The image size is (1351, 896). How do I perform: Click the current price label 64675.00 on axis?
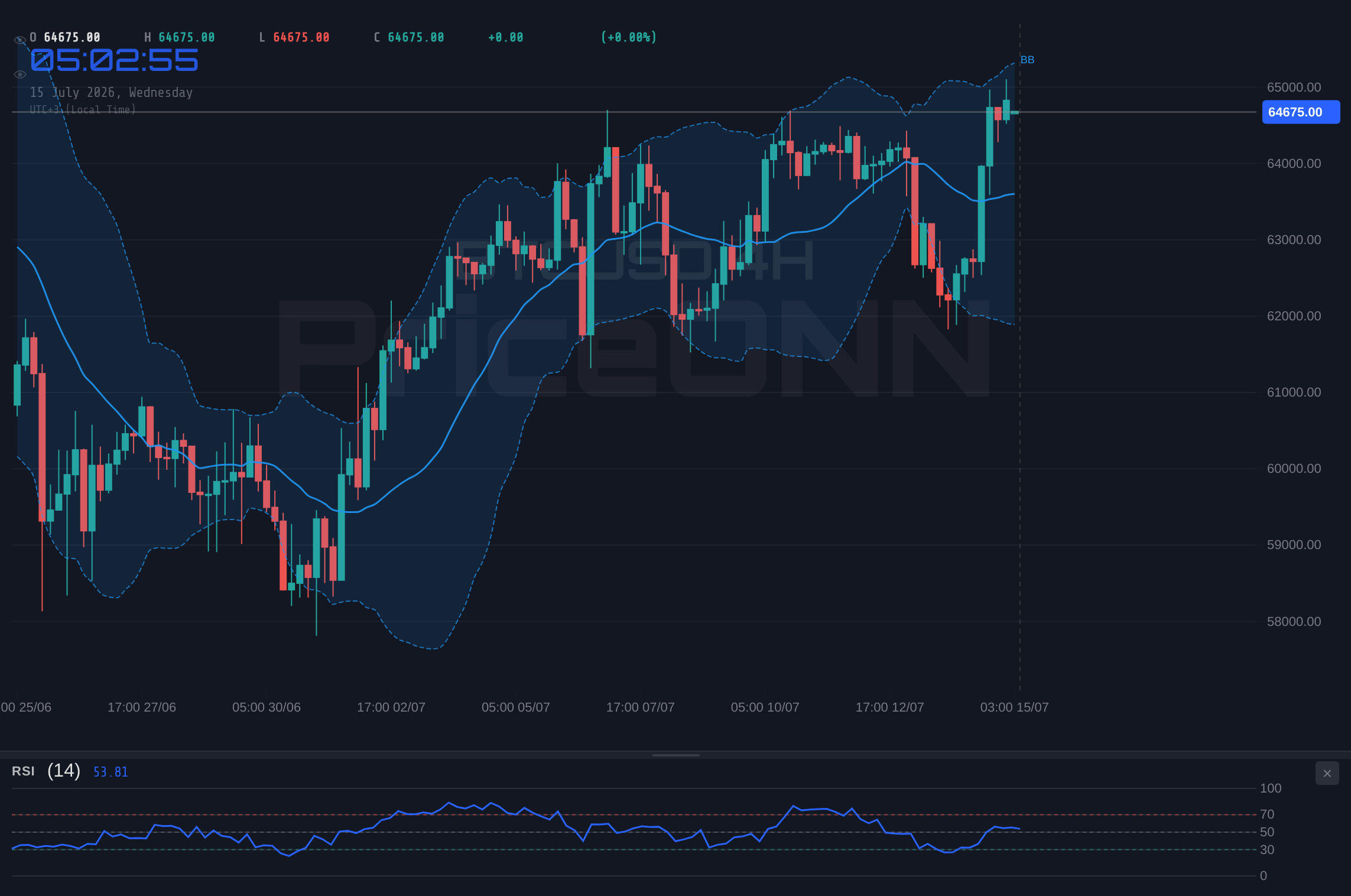1301,112
